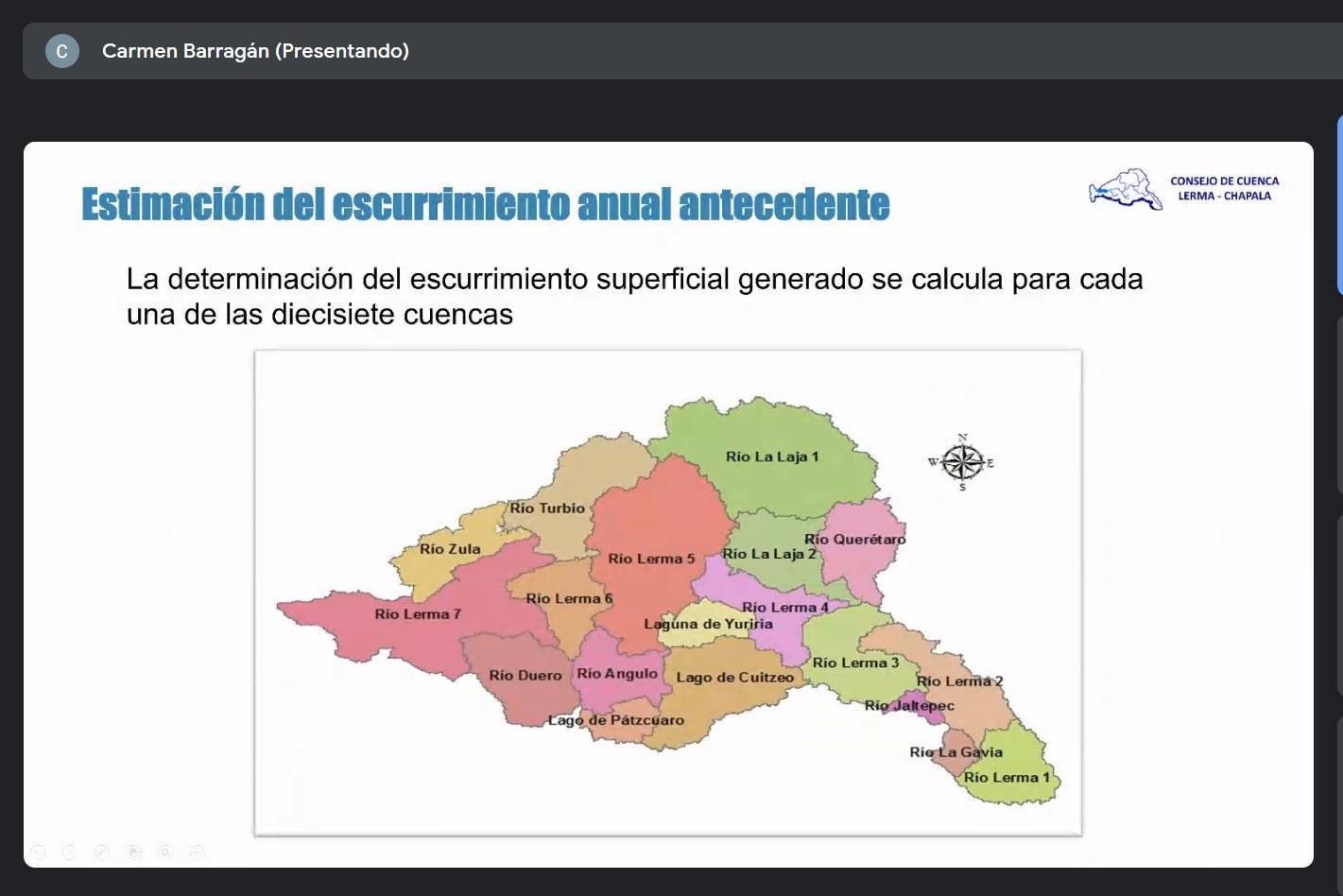1343x896 pixels.
Task: Open the see all slides icon
Action: click(x=133, y=852)
